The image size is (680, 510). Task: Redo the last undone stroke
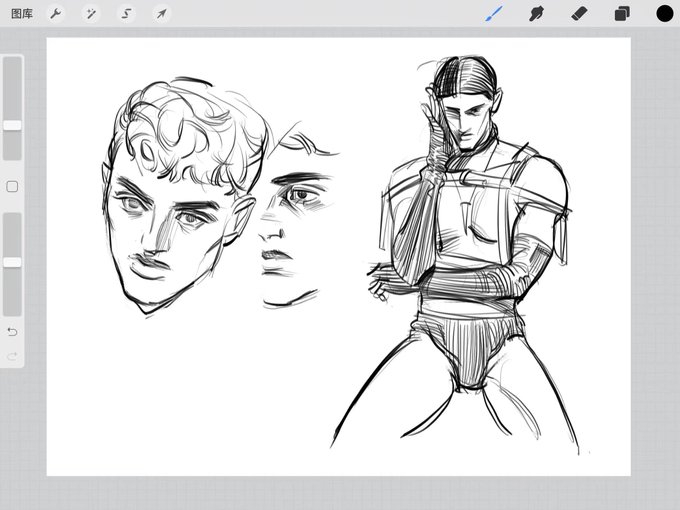(12, 356)
